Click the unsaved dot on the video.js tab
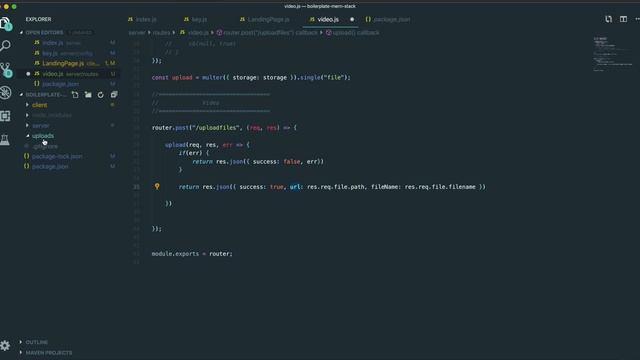The height and width of the screenshot is (360, 640). [352, 19]
